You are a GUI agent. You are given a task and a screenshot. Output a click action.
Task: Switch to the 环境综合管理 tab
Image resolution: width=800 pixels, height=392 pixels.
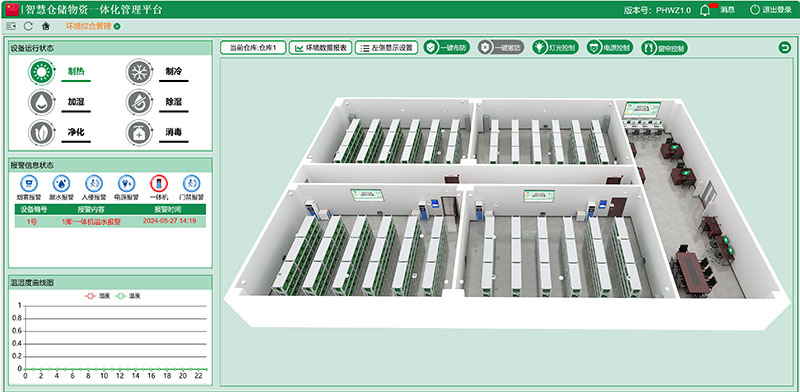pyautogui.click(x=88, y=26)
